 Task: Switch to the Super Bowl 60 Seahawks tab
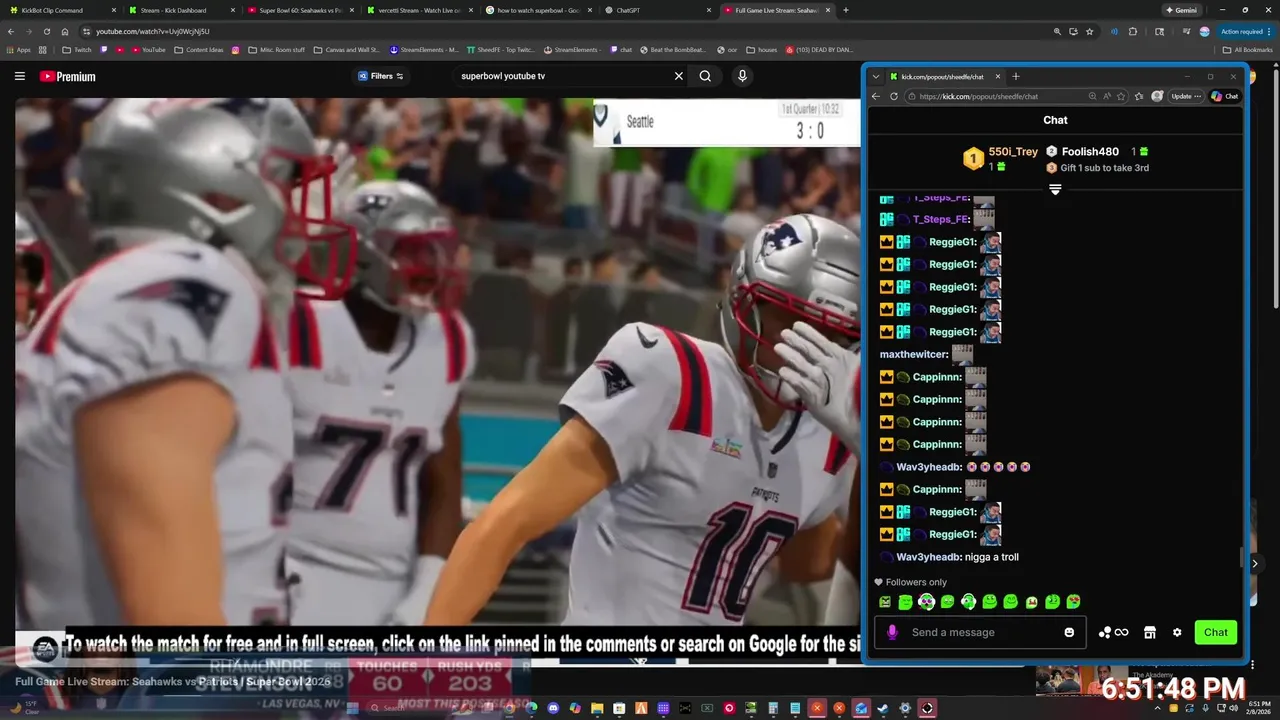click(x=300, y=10)
